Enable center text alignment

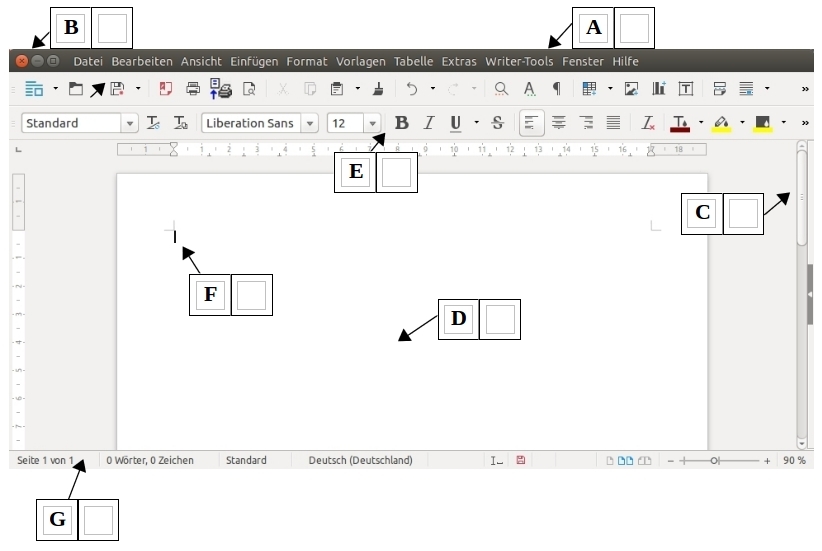559,123
